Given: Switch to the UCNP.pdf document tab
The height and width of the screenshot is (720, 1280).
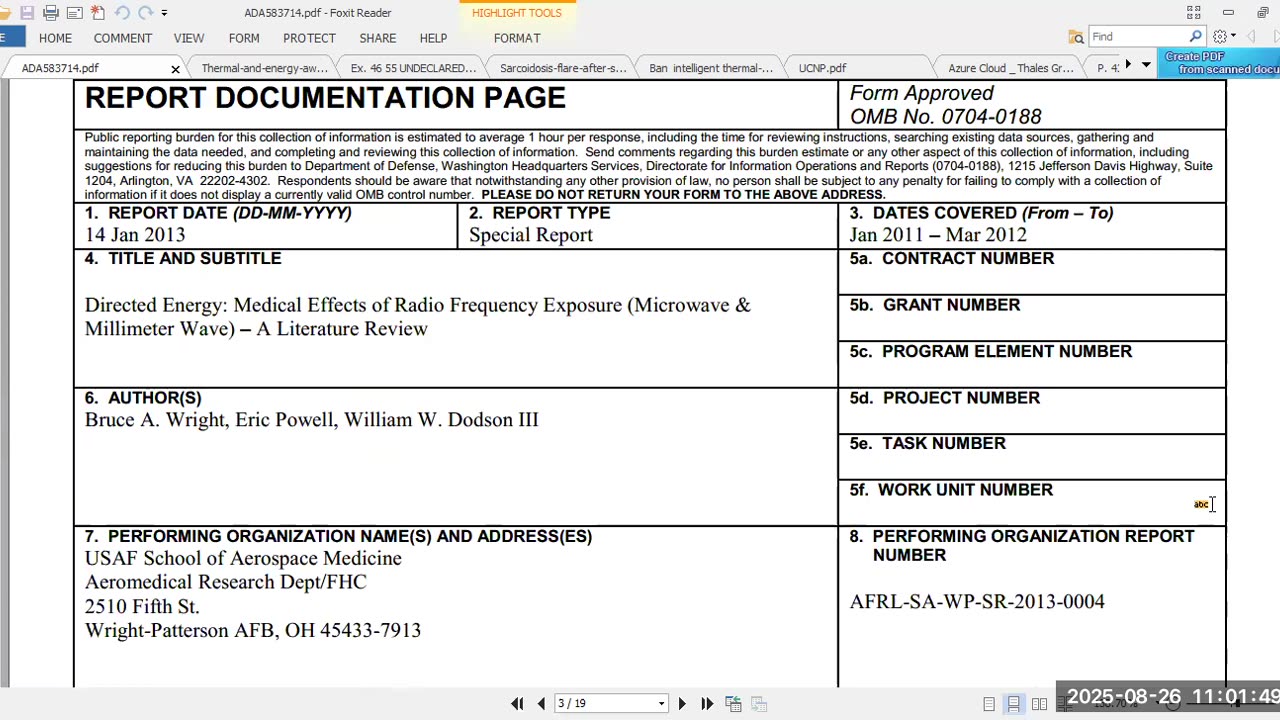Looking at the screenshot, I should 822,68.
